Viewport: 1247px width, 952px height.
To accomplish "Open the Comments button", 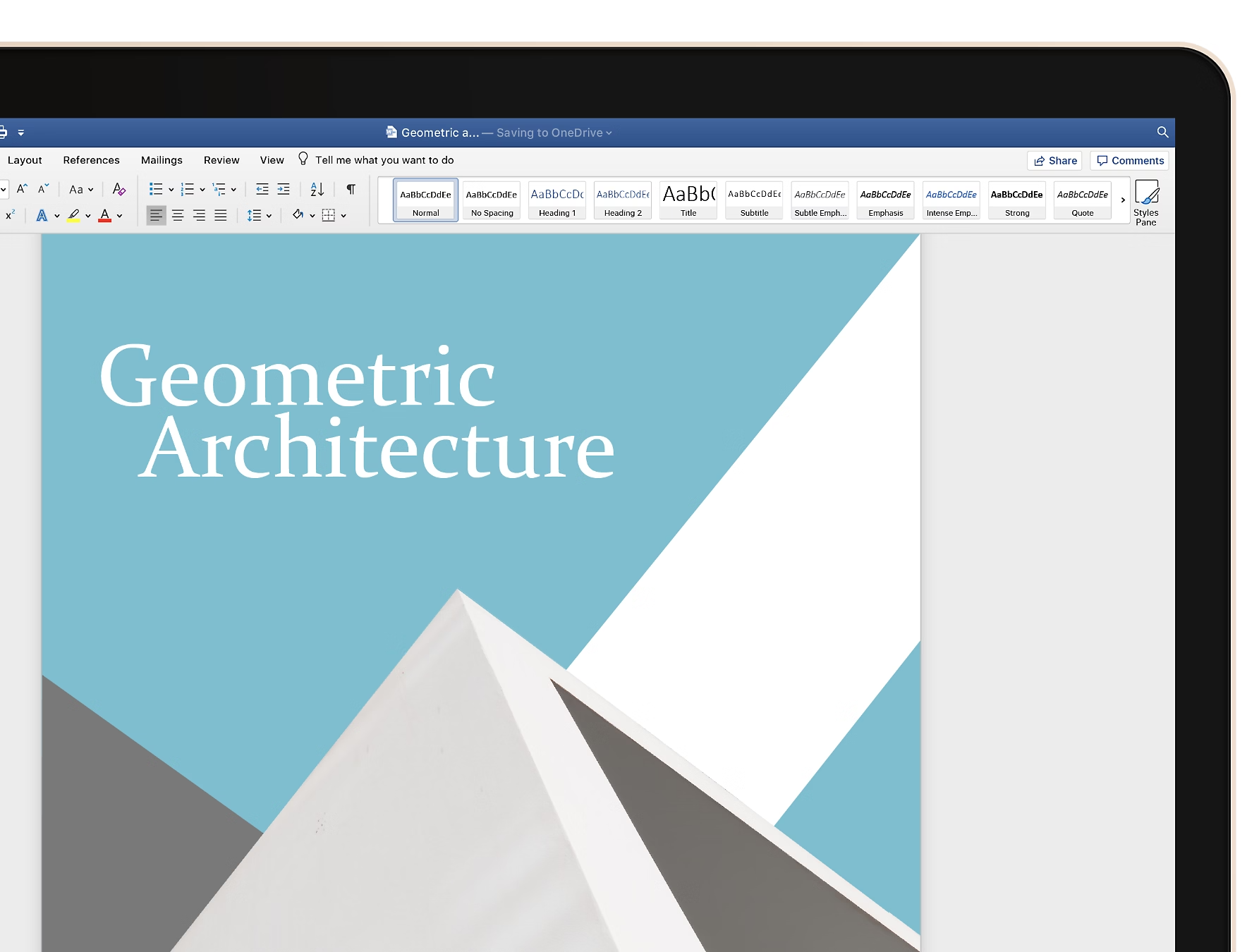I will [1130, 161].
